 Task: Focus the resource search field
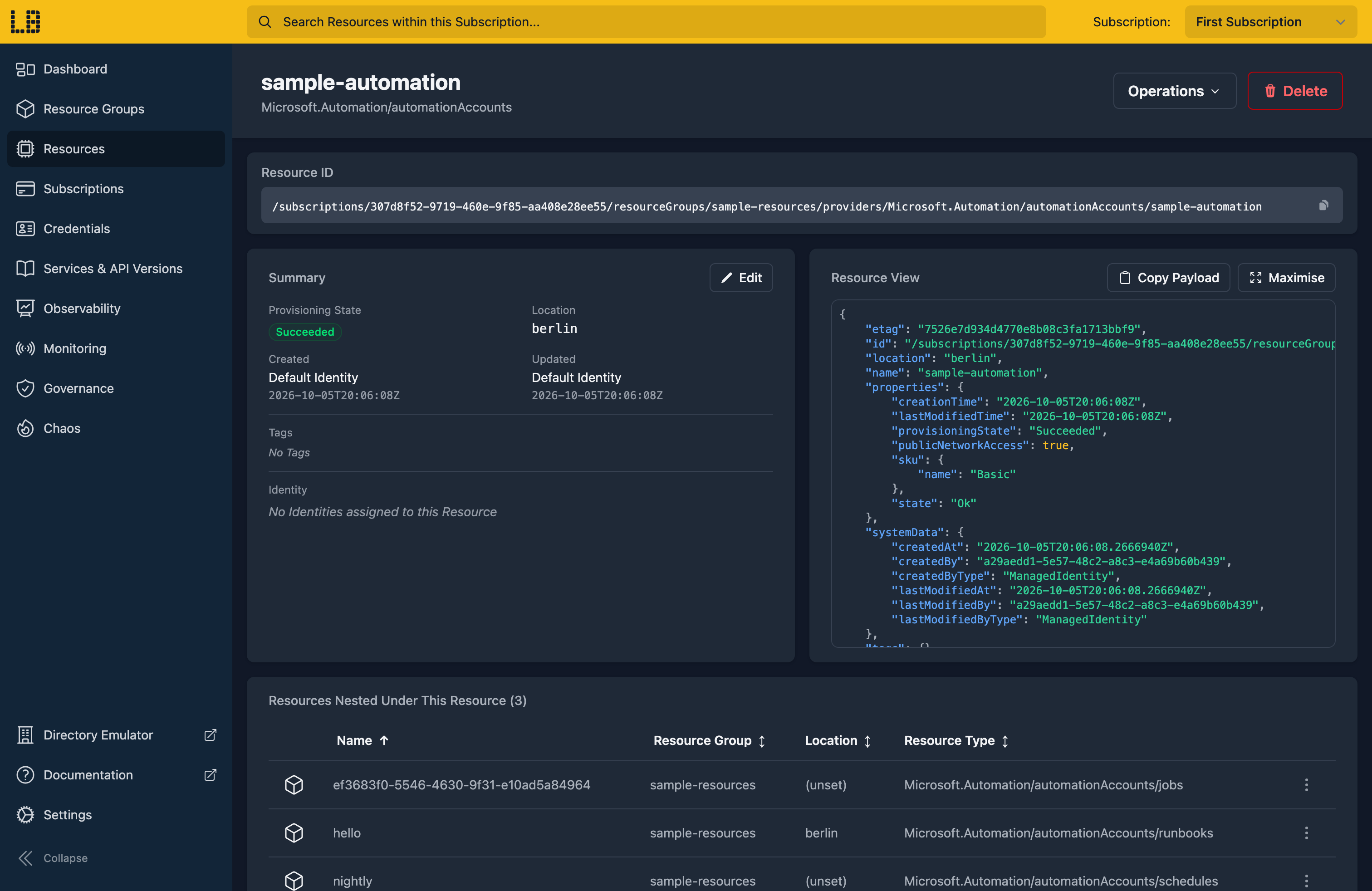coord(646,22)
